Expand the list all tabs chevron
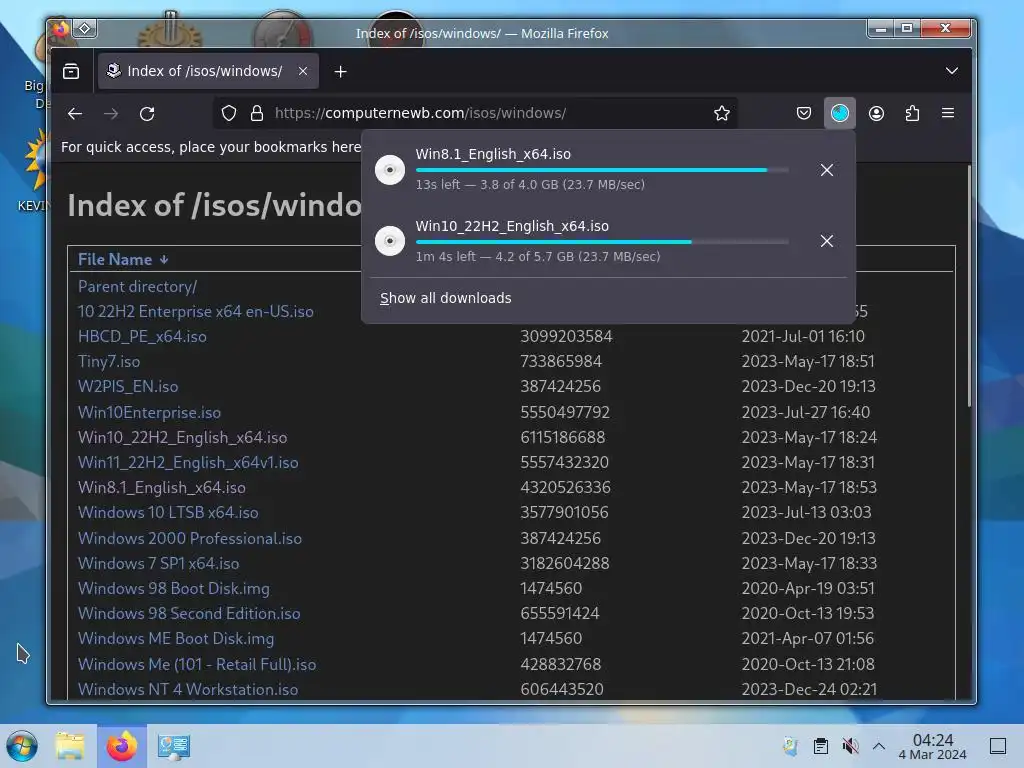Screen dimensions: 1024x768 pos(952,71)
